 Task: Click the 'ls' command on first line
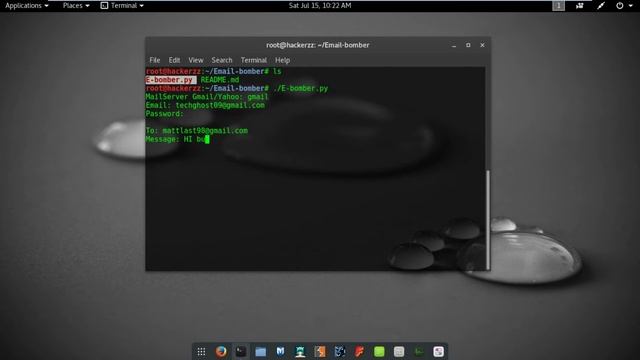tap(277, 71)
